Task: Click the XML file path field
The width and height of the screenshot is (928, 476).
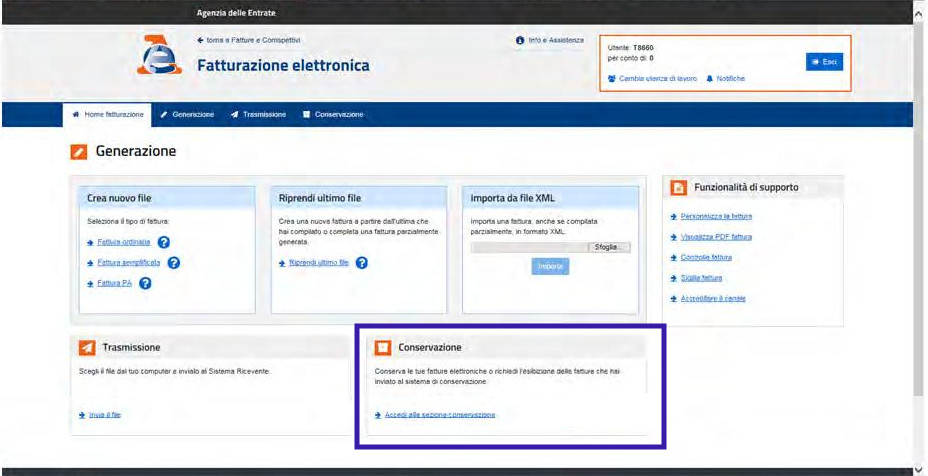Action: point(530,247)
